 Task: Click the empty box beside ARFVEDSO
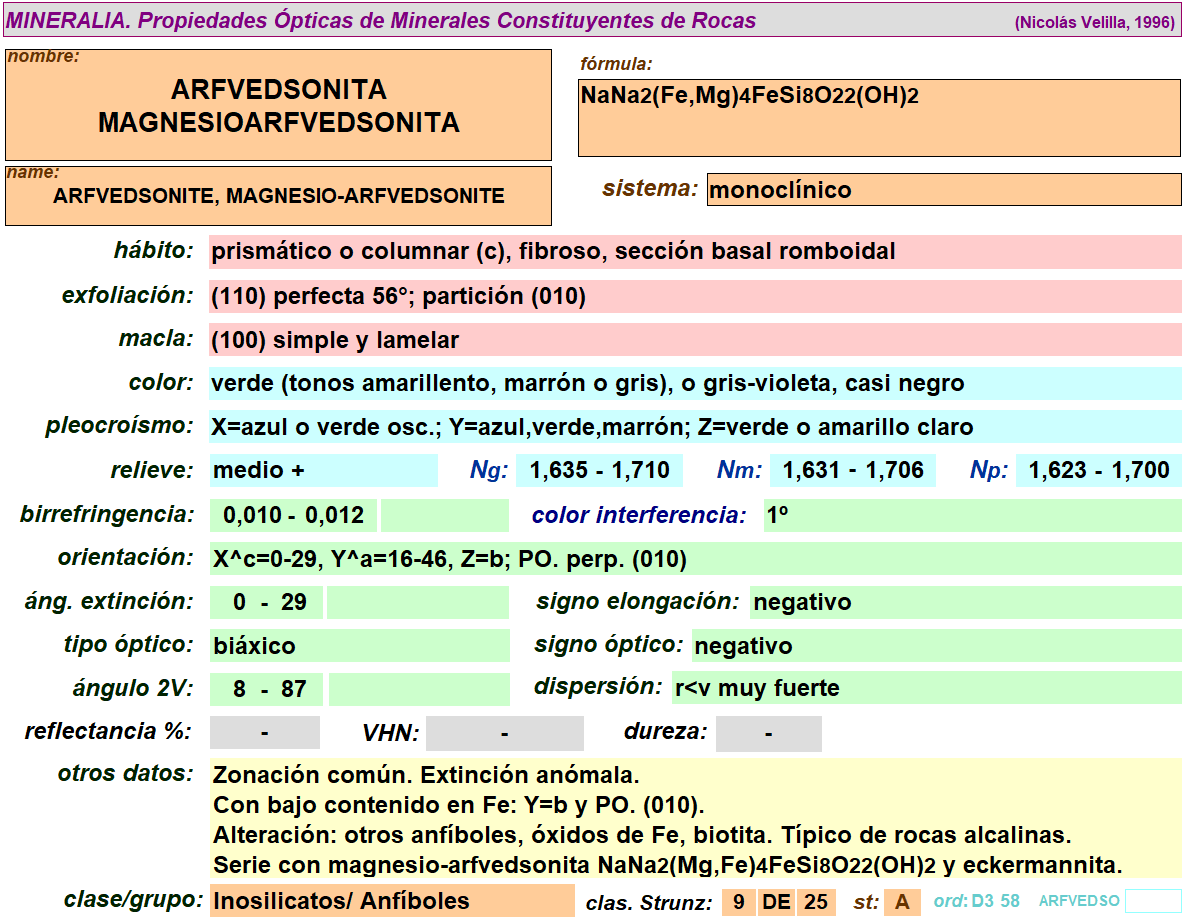pos(1152,901)
